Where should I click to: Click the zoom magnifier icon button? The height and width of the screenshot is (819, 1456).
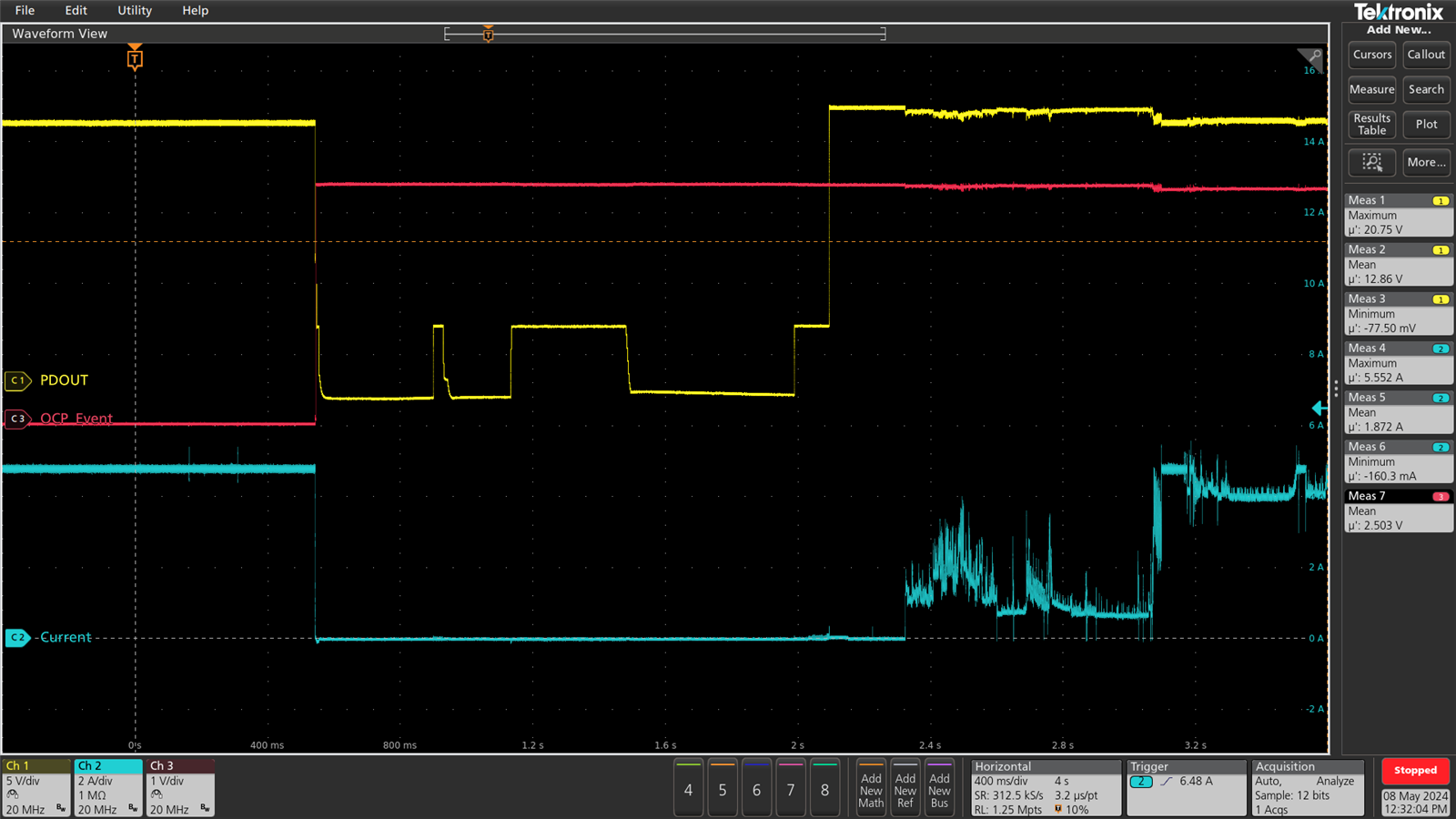click(x=1372, y=163)
